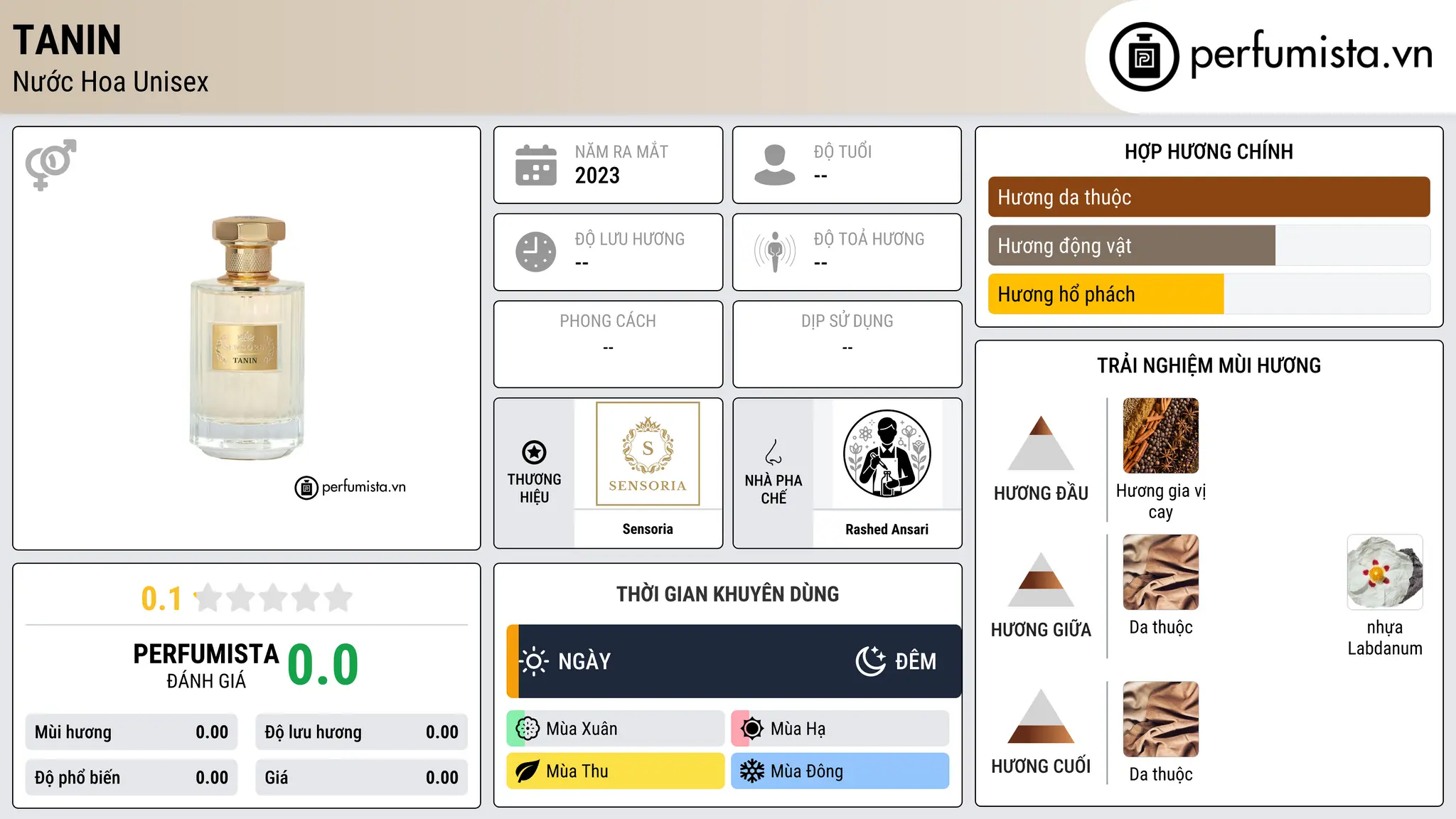Click the Nước Hoa Unisex subtitle
This screenshot has width=1456, height=819.
(111, 82)
